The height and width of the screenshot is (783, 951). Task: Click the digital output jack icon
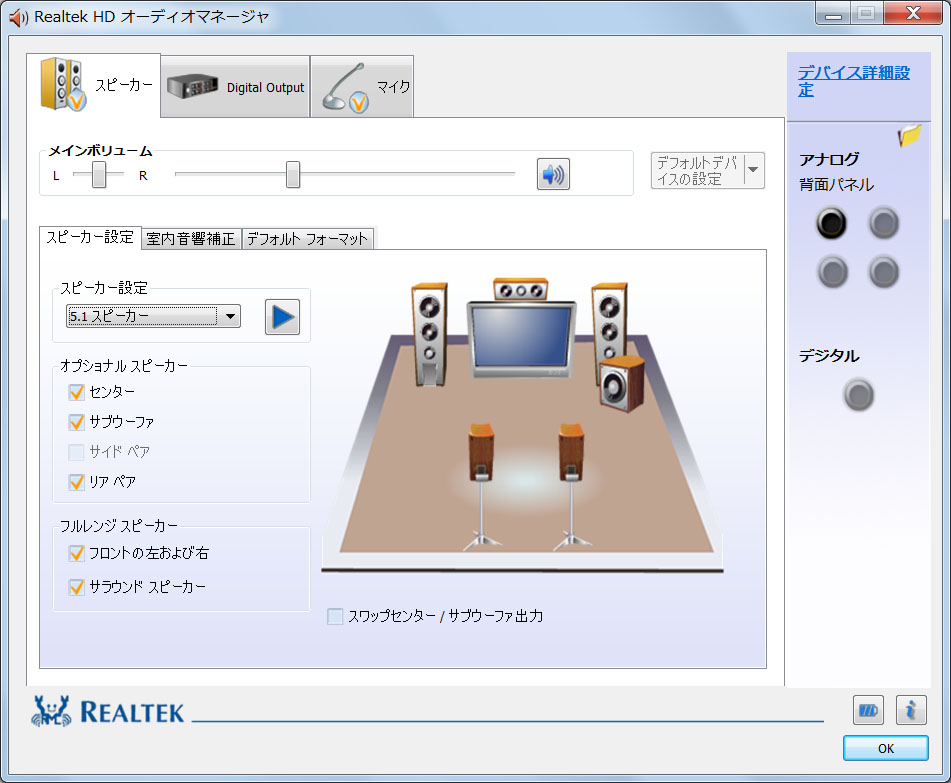(858, 394)
